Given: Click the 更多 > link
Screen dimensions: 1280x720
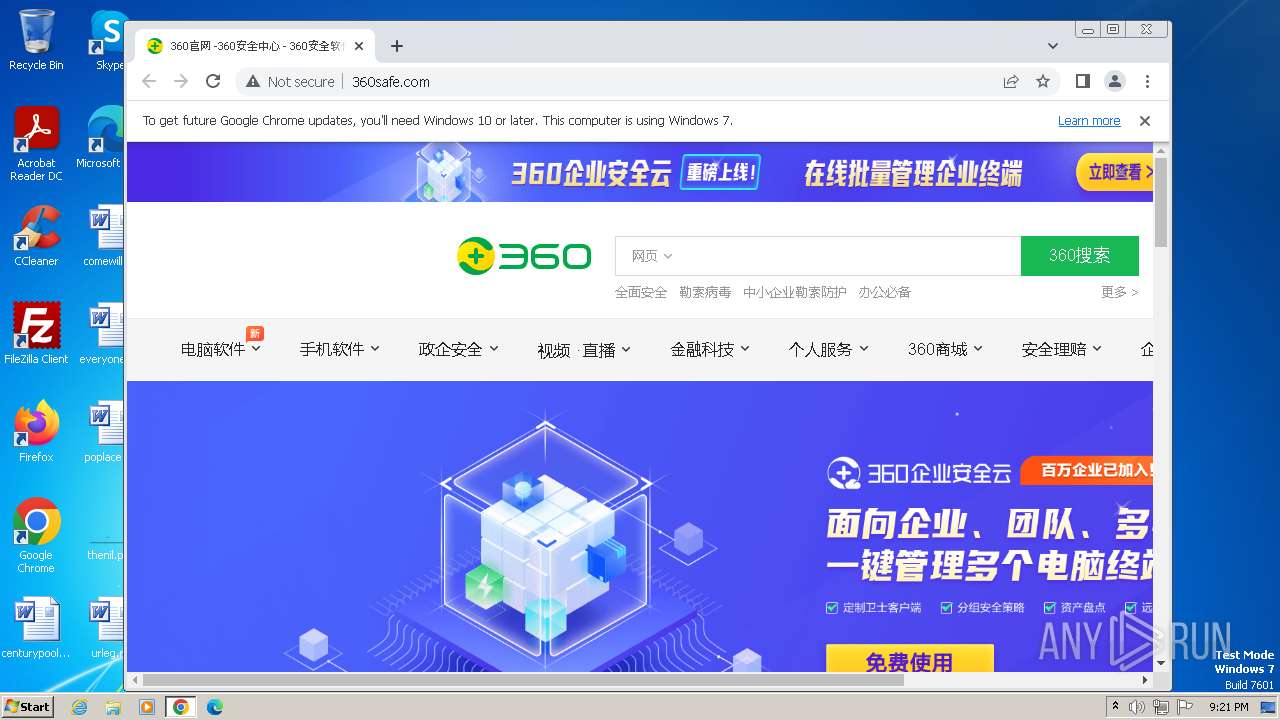Looking at the screenshot, I should [1119, 292].
